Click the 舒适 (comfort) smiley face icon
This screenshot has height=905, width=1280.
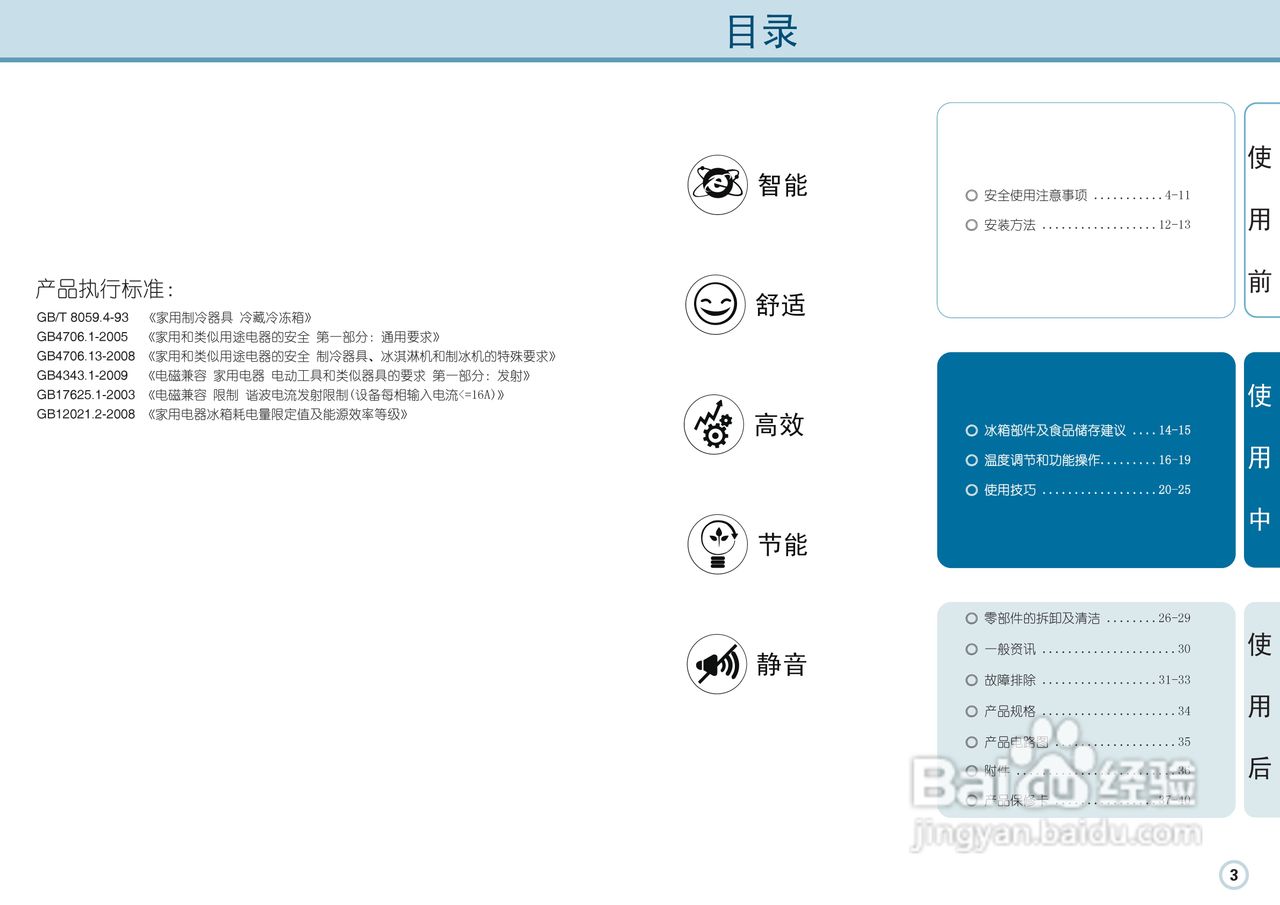(x=715, y=304)
